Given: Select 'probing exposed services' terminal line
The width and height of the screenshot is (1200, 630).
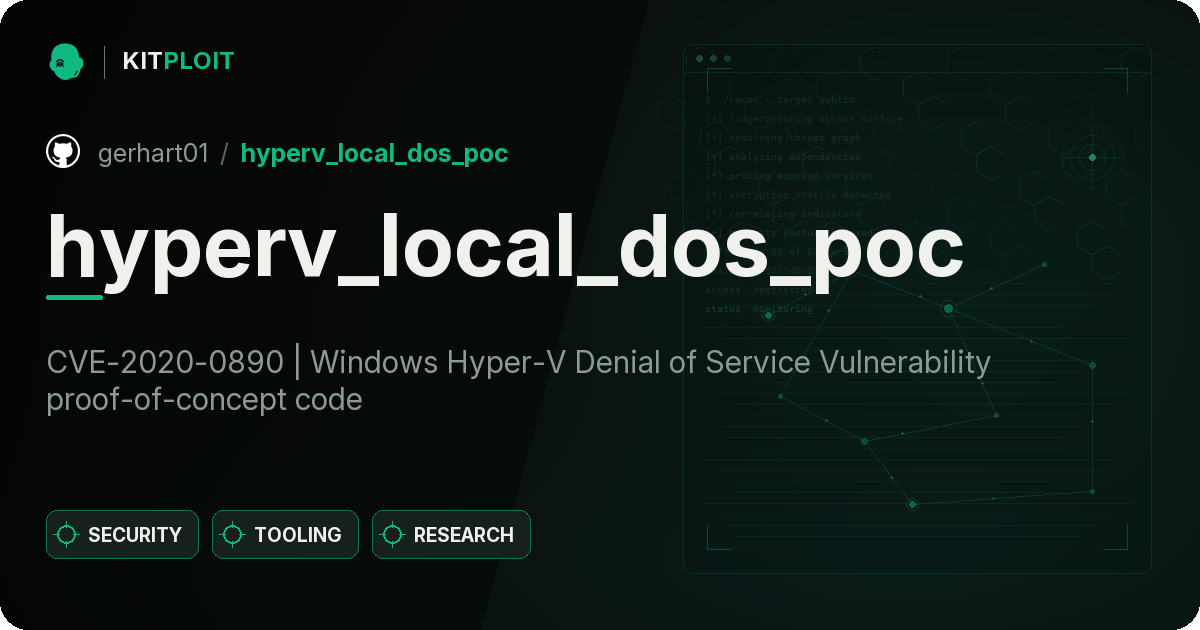Looking at the screenshot, I should point(789,176).
